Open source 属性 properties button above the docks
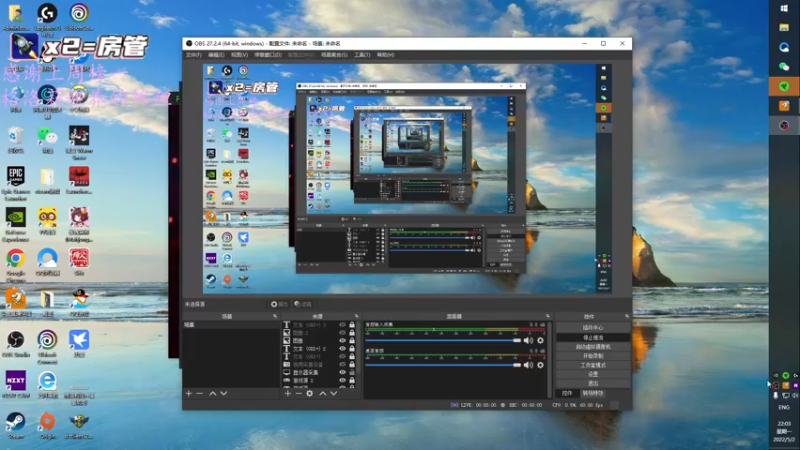This screenshot has width=800, height=450. 279,304
